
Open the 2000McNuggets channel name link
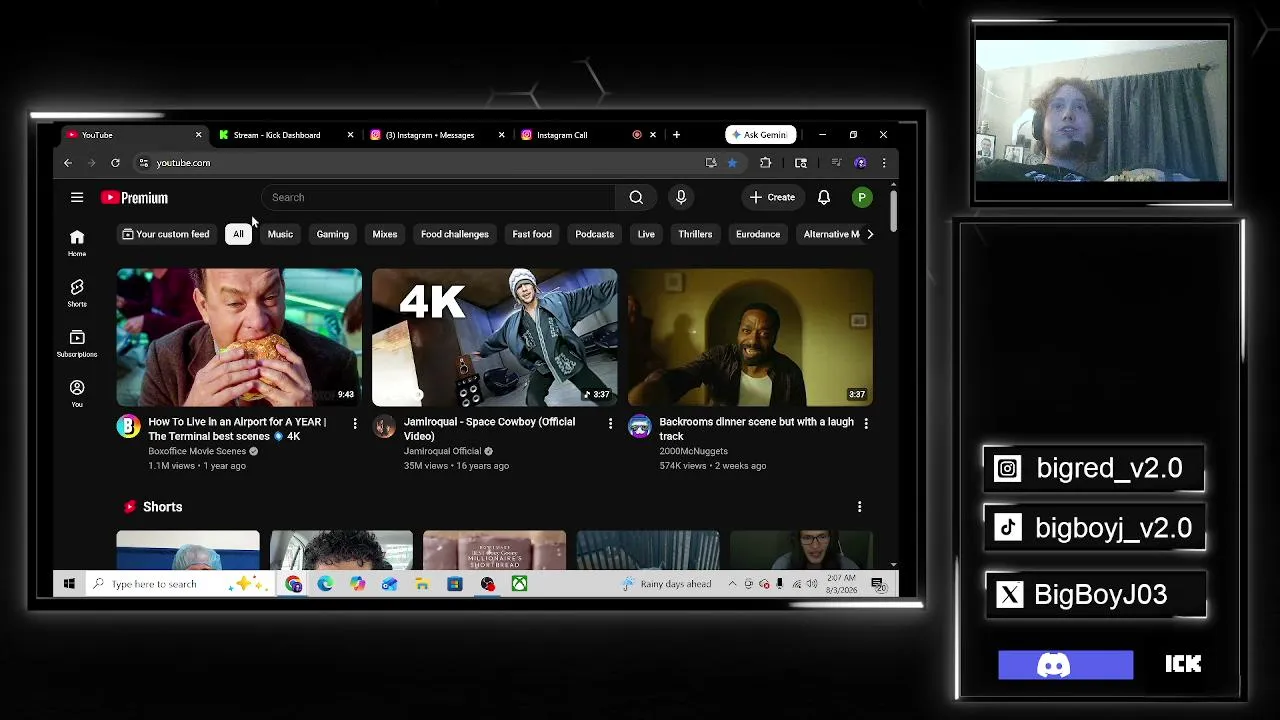pos(693,451)
